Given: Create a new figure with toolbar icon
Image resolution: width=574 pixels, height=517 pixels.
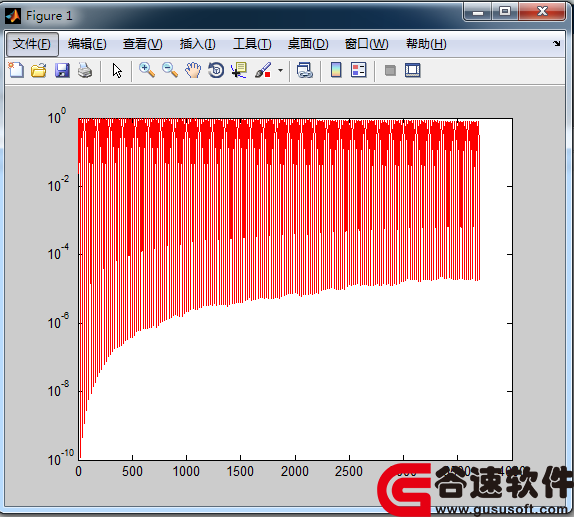Looking at the screenshot, I should point(16,70).
